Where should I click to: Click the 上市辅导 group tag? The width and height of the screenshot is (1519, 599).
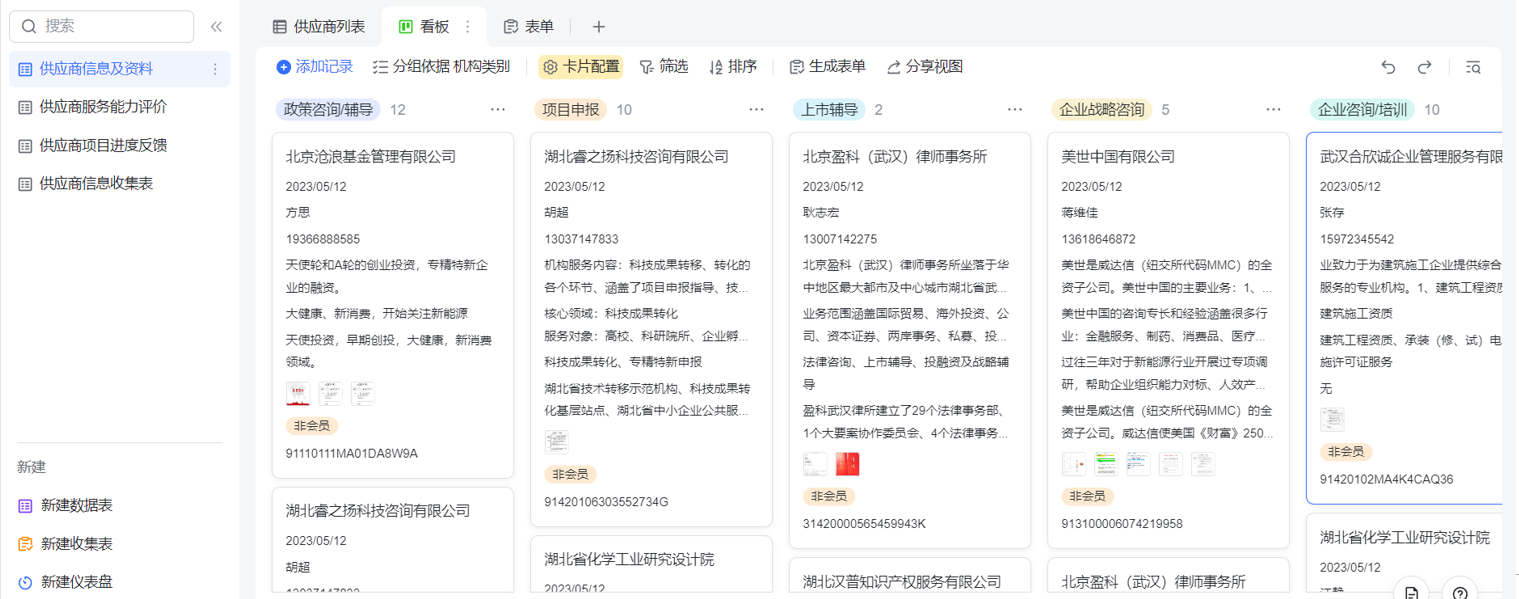pyautogui.click(x=829, y=110)
